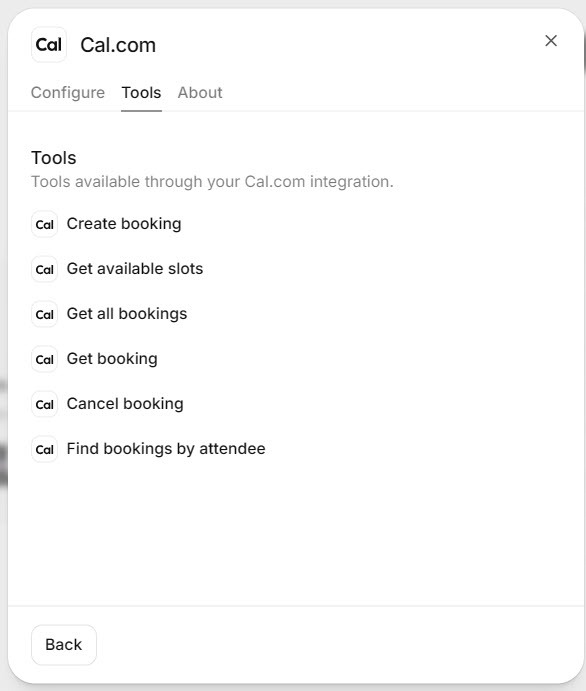Click the Cal icon beside Get available slots
Image resolution: width=586 pixels, height=691 pixels.
pyautogui.click(x=45, y=269)
